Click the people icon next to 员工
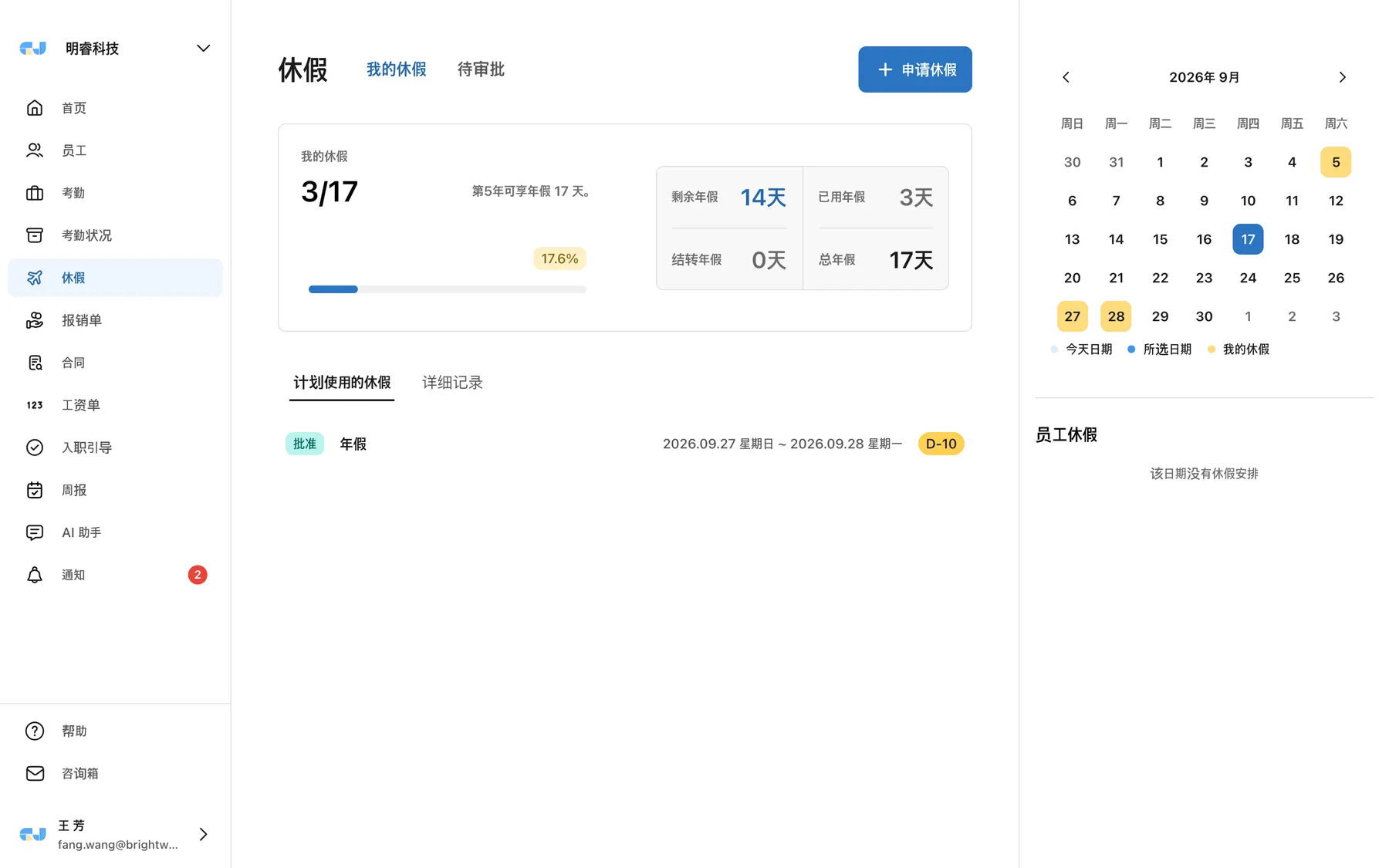Screen dimensions: 1389x868 tap(35, 150)
